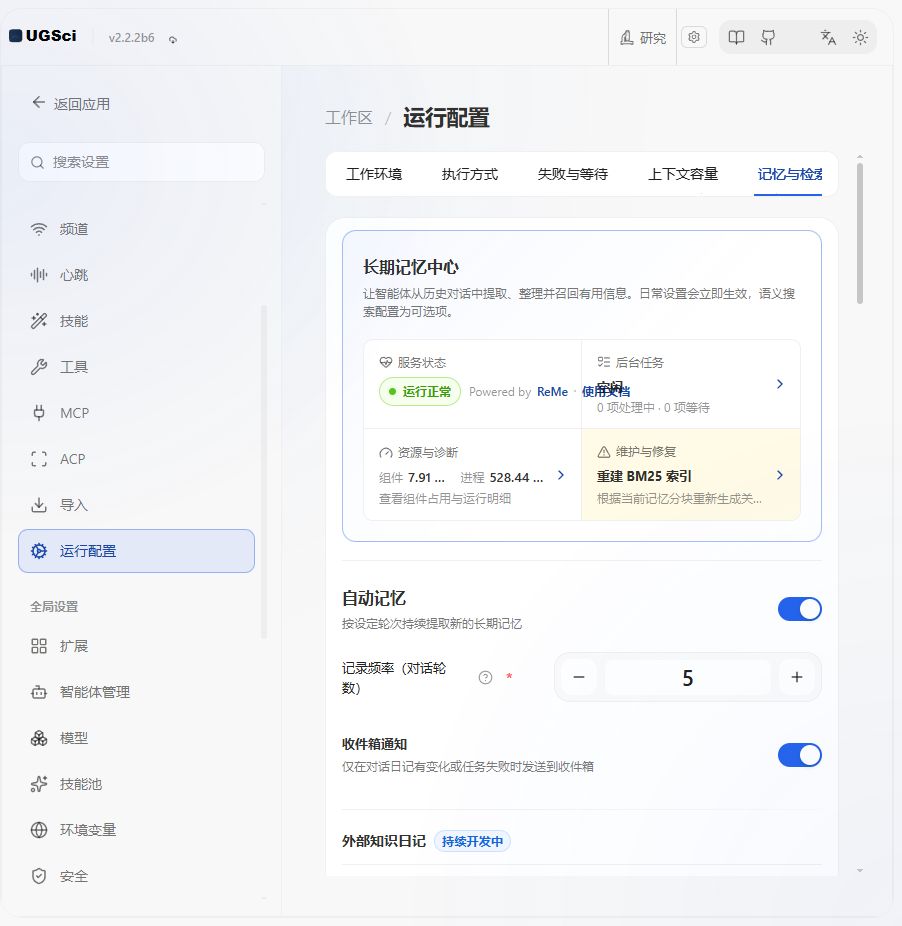Viewport: 902px width, 926px height.
Task: Open 频道 wifi icon in sidebar
Action: pos(38,229)
